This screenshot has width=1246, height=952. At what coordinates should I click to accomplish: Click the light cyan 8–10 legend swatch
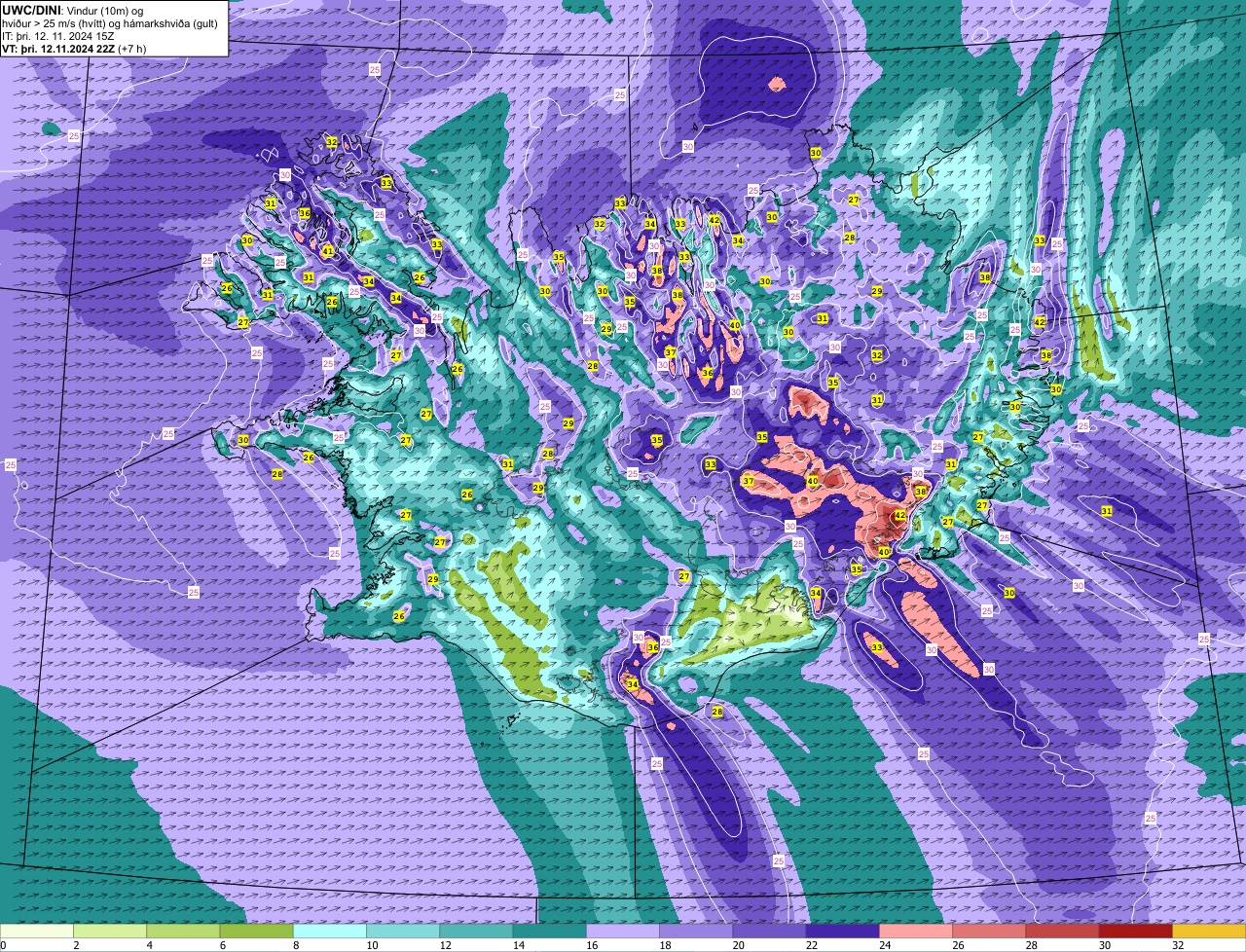[330, 932]
